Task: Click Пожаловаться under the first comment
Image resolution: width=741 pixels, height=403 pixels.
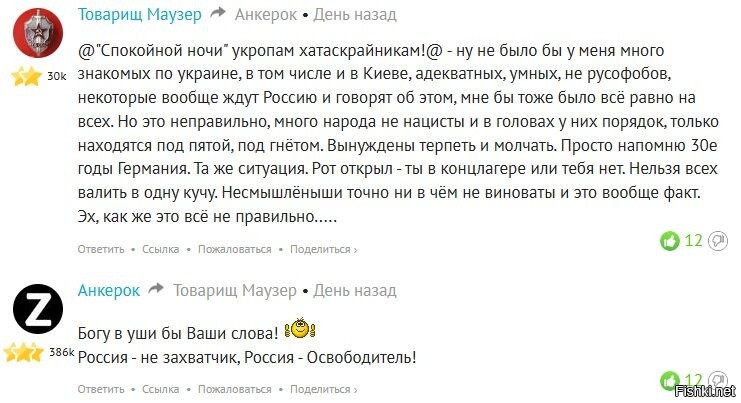Action: pyautogui.click(x=234, y=249)
